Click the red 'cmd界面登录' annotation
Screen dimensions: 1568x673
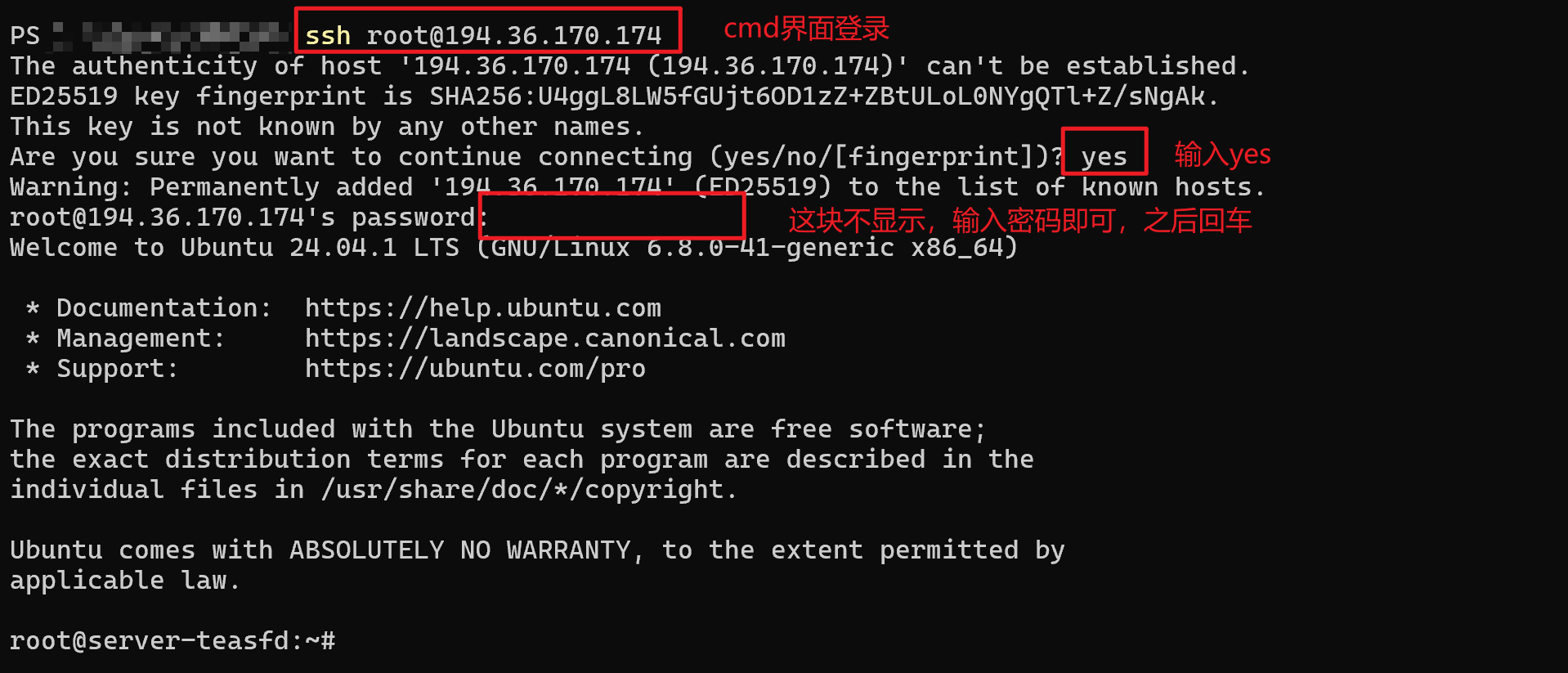(806, 29)
